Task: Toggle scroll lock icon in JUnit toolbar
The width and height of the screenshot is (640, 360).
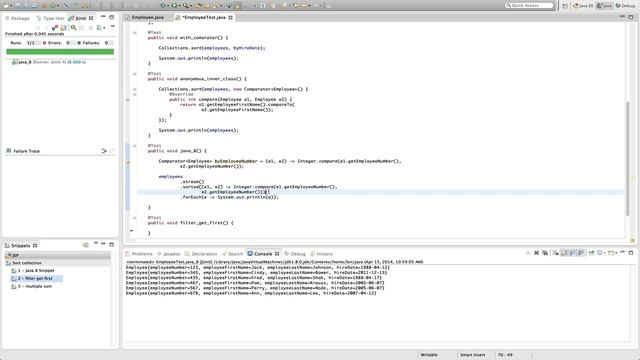Action: pyautogui.click(x=63, y=27)
